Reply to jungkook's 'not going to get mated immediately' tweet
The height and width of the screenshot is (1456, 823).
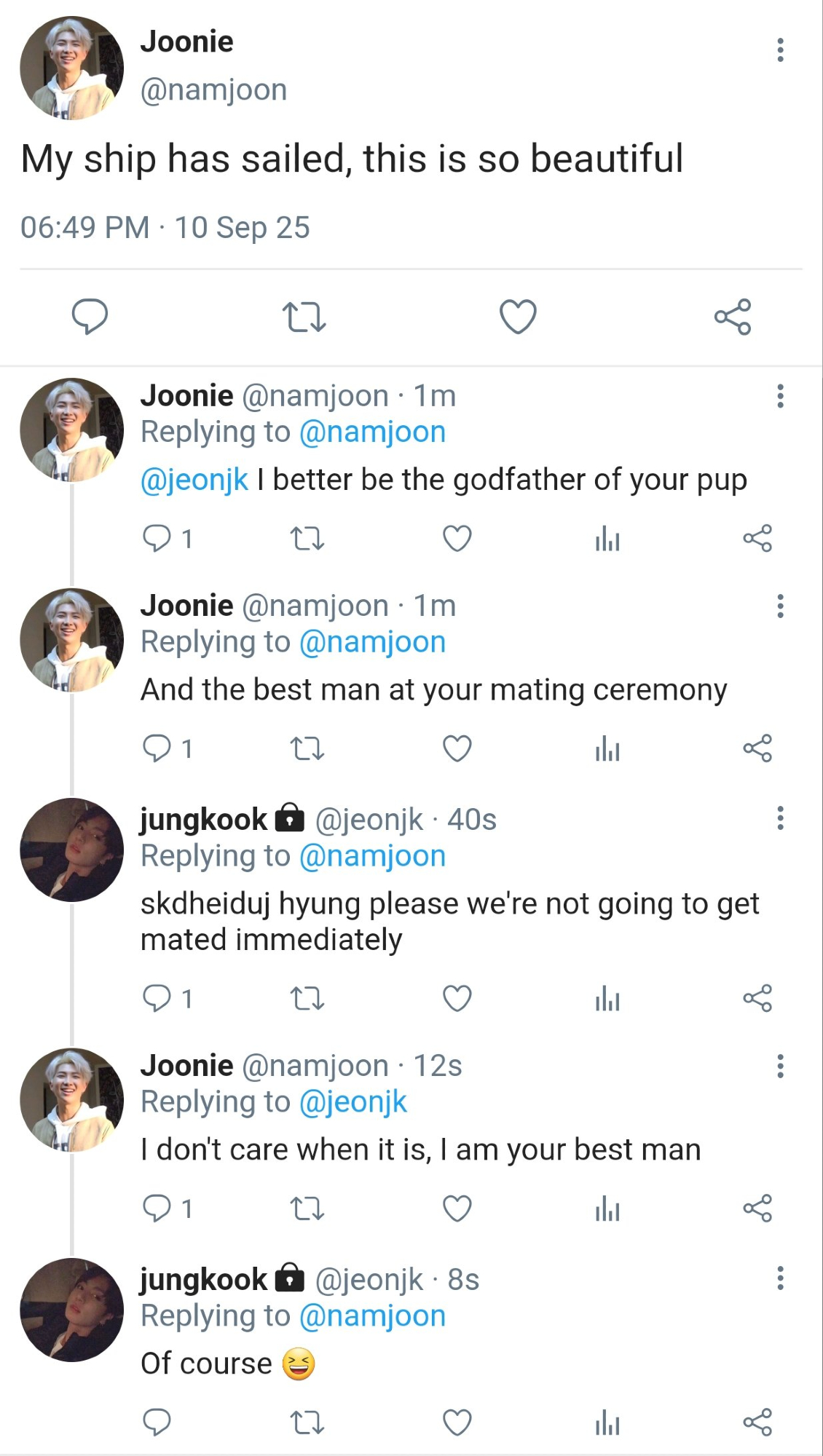click(x=157, y=998)
